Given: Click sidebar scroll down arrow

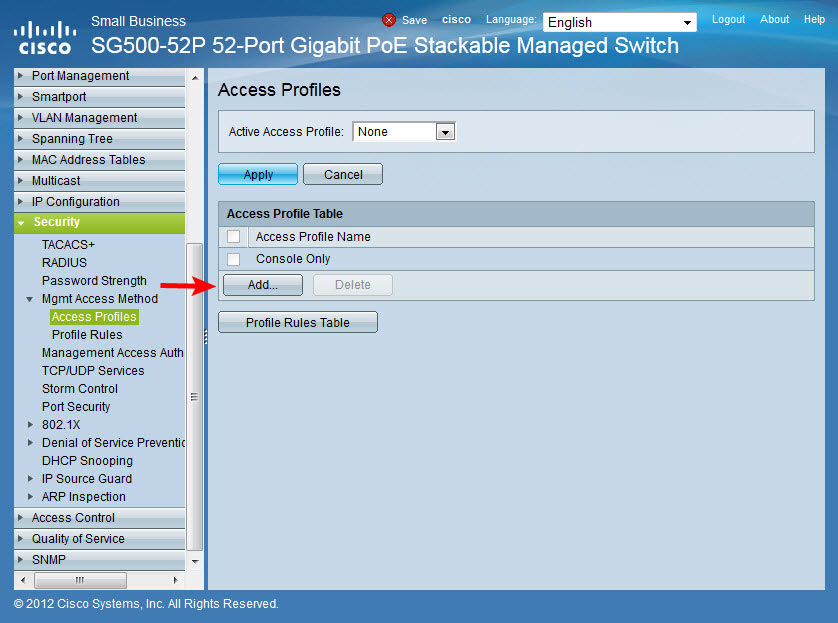Looking at the screenshot, I should [195, 561].
